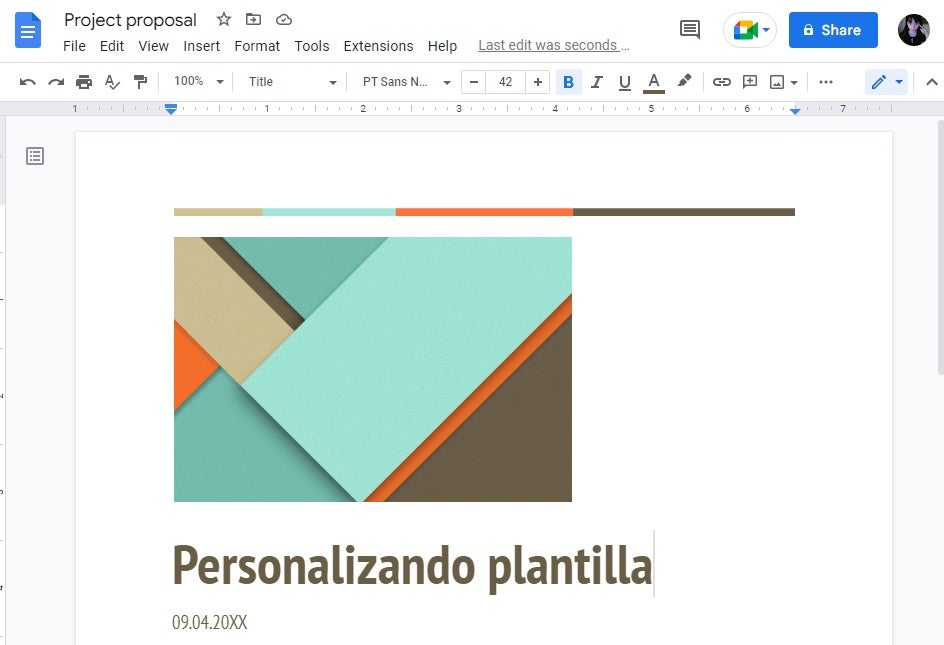This screenshot has width=944, height=645.
Task: Click the Undo arrow icon
Action: 28,82
